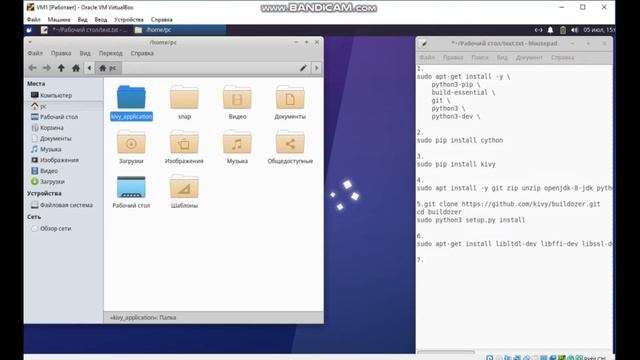Click sudo pip install kivy line
640x360 pixels.
click(x=456, y=164)
